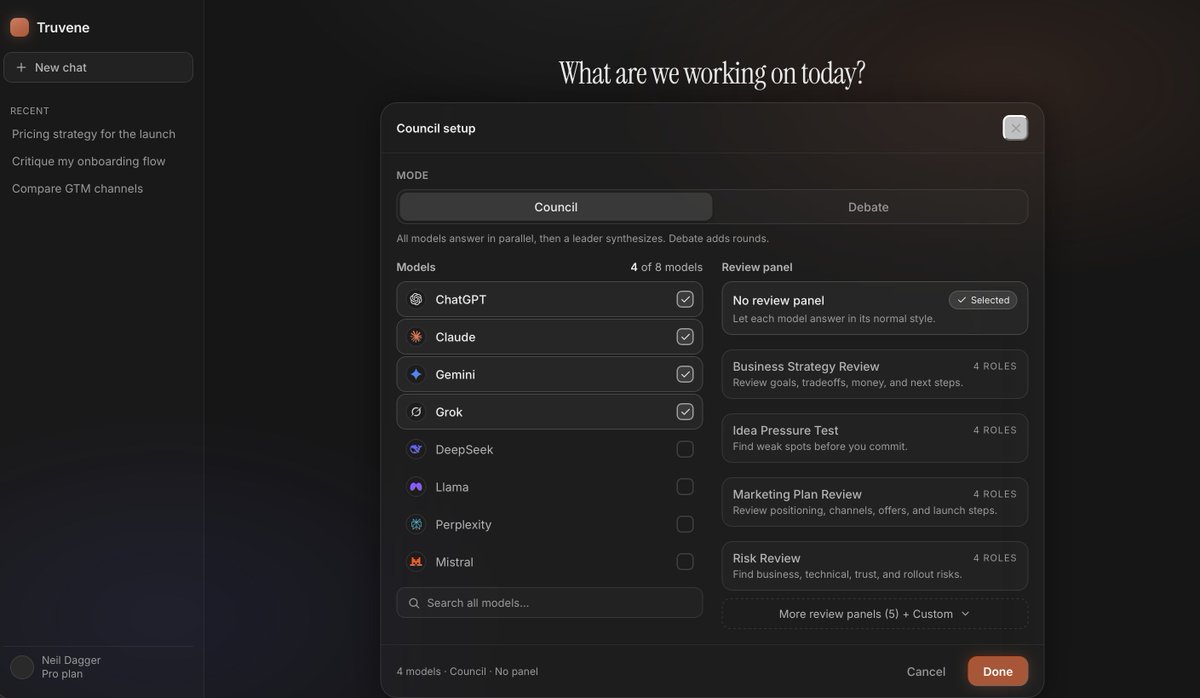Click the '4 of 8 models' counter
The height and width of the screenshot is (698, 1200).
(666, 267)
